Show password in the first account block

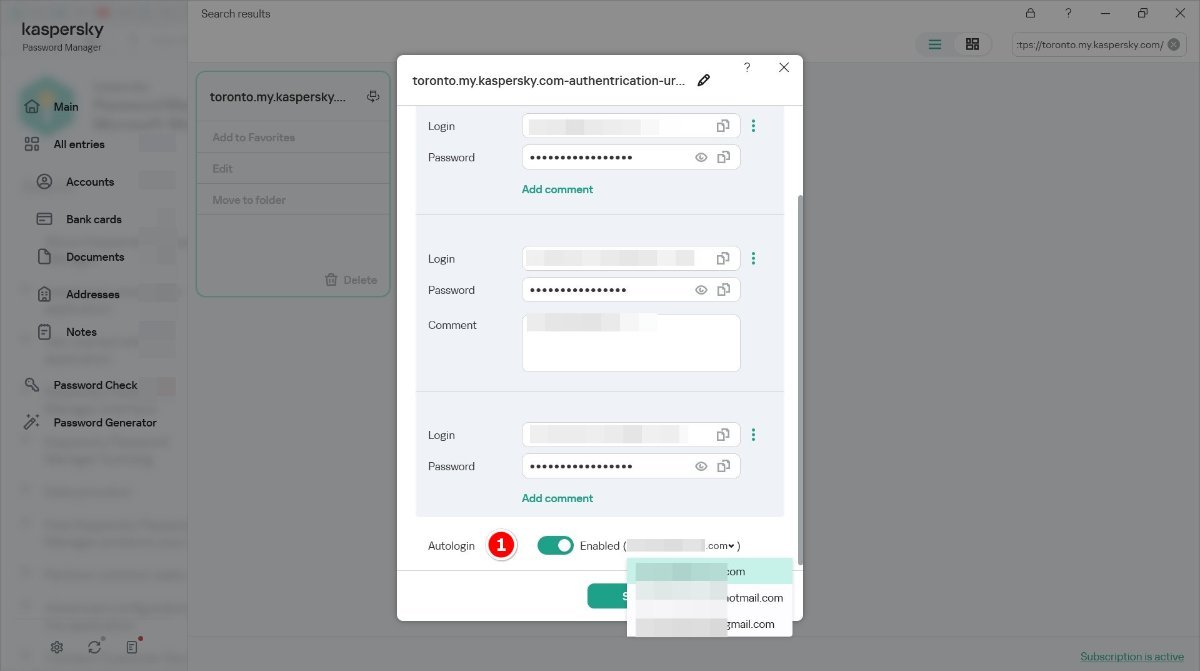coord(701,157)
